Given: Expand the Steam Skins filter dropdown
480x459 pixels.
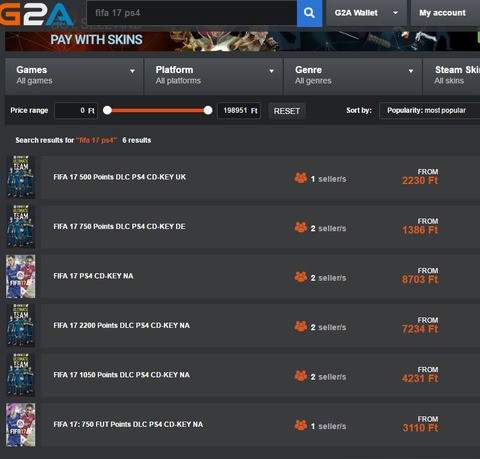Looking at the screenshot, I should tap(452, 76).
